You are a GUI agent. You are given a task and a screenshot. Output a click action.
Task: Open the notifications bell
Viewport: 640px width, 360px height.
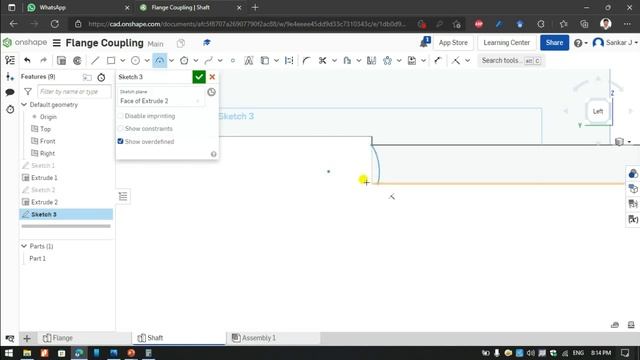point(424,42)
